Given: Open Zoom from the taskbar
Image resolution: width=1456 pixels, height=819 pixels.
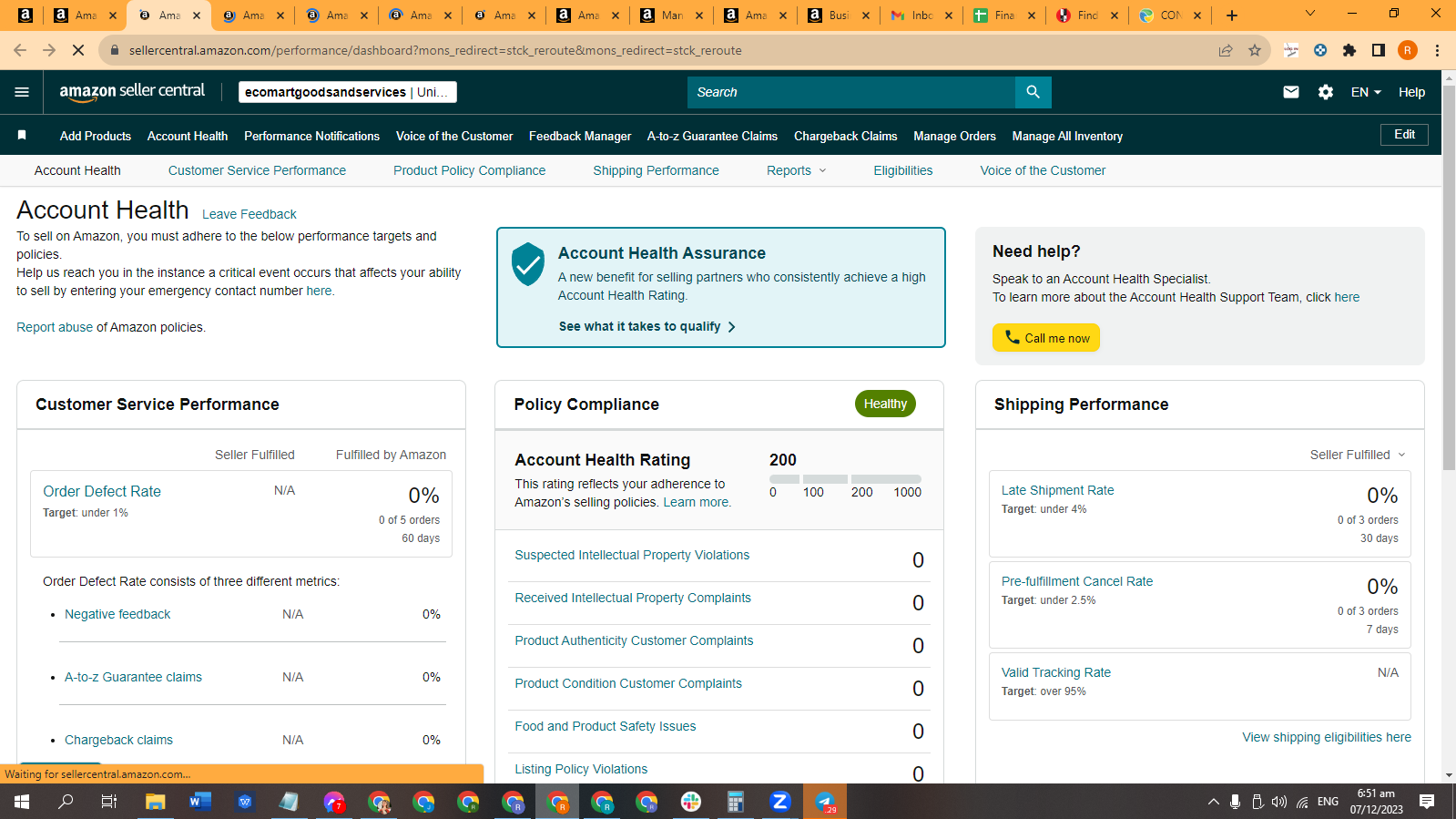Looking at the screenshot, I should pyautogui.click(x=779, y=802).
